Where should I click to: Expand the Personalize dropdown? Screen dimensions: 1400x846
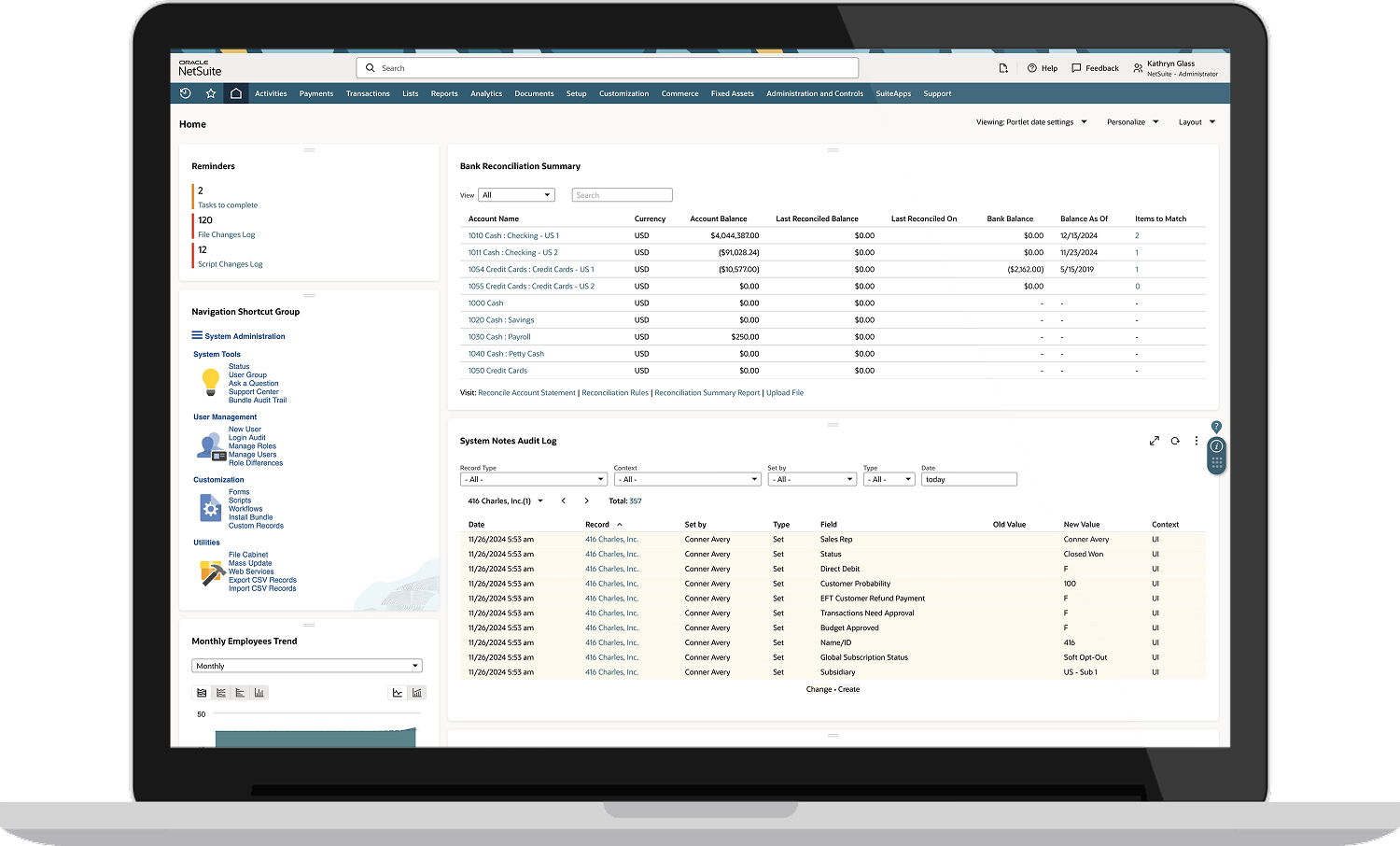click(1132, 122)
